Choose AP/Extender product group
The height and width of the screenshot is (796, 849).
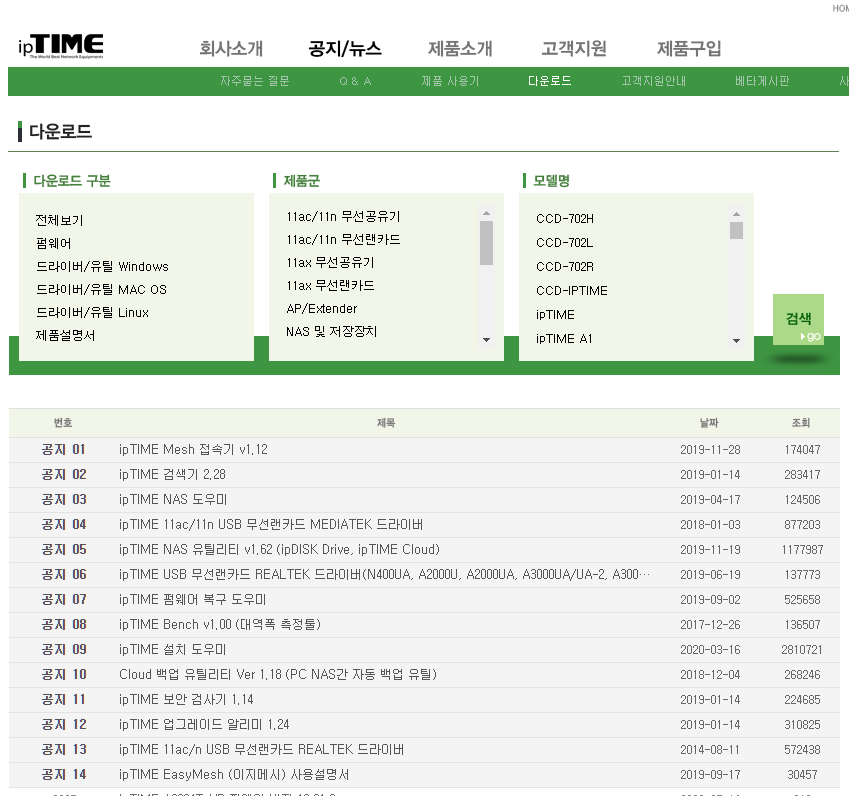click(322, 309)
